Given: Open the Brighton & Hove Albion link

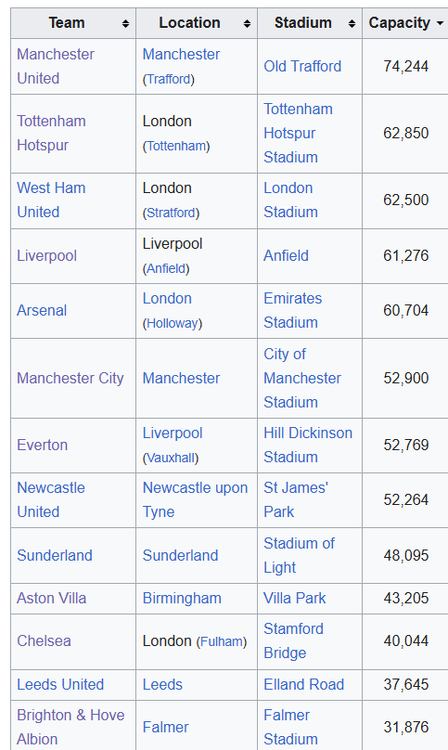Looking at the screenshot, I should 71,727.
